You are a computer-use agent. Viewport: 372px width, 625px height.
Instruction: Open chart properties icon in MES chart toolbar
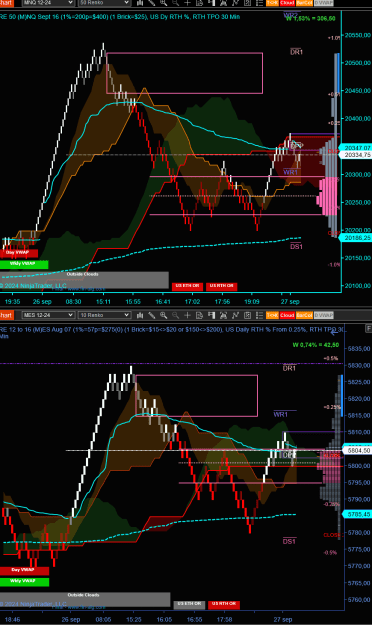(x=248, y=315)
